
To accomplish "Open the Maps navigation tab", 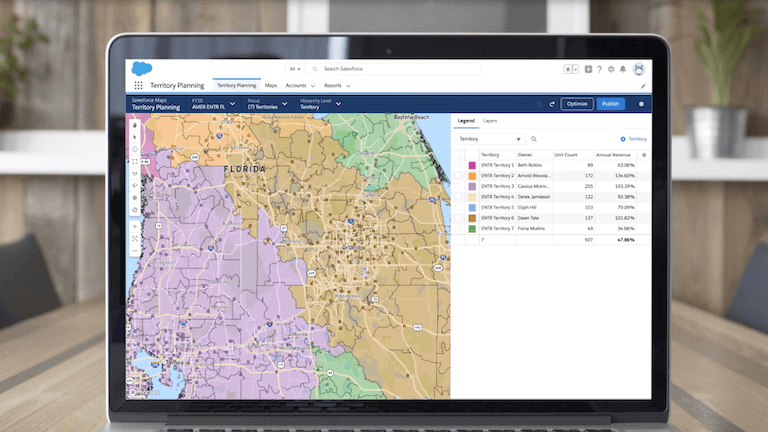I will click(x=271, y=86).
